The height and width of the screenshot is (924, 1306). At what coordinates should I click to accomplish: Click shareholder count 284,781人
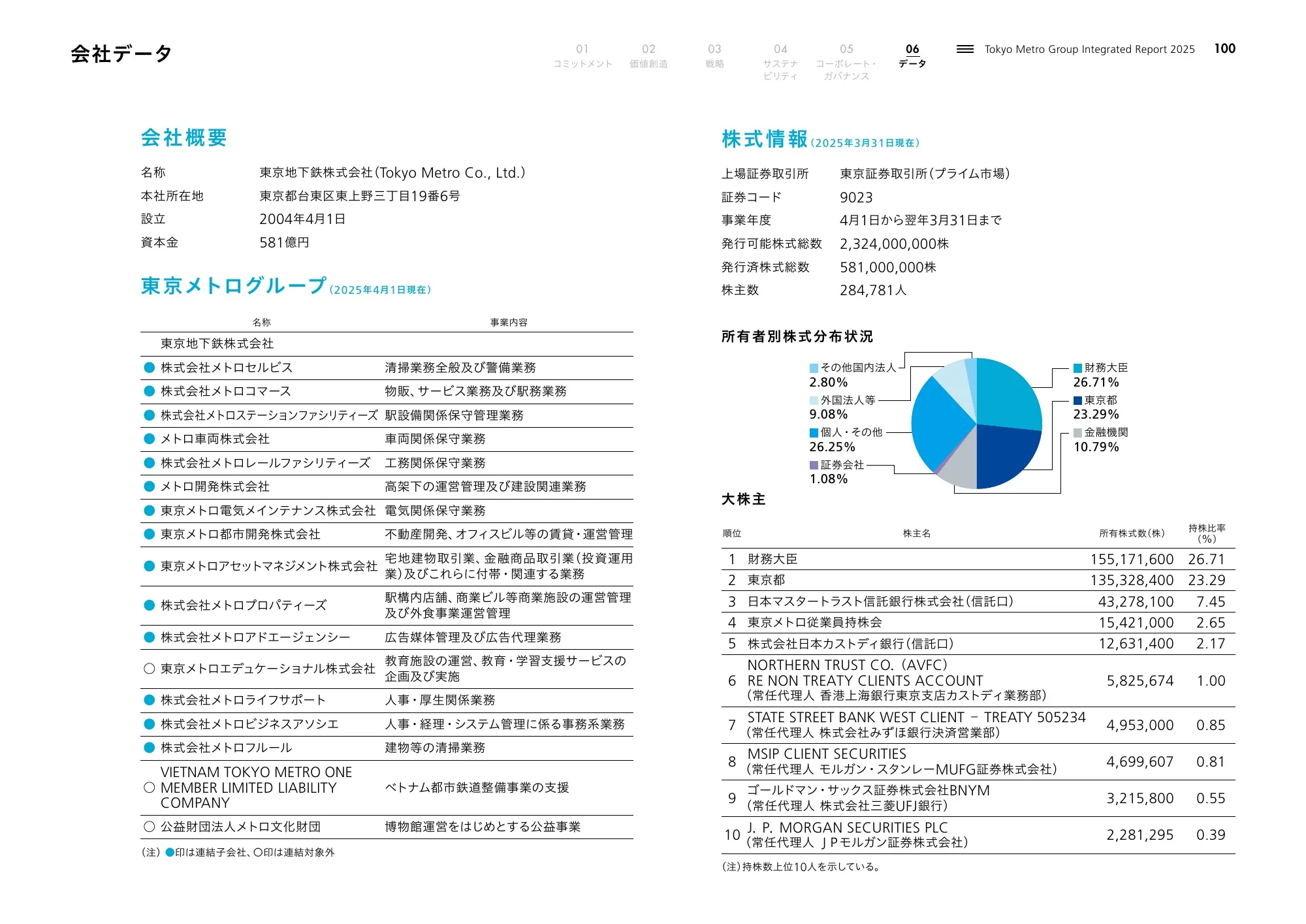point(873,290)
